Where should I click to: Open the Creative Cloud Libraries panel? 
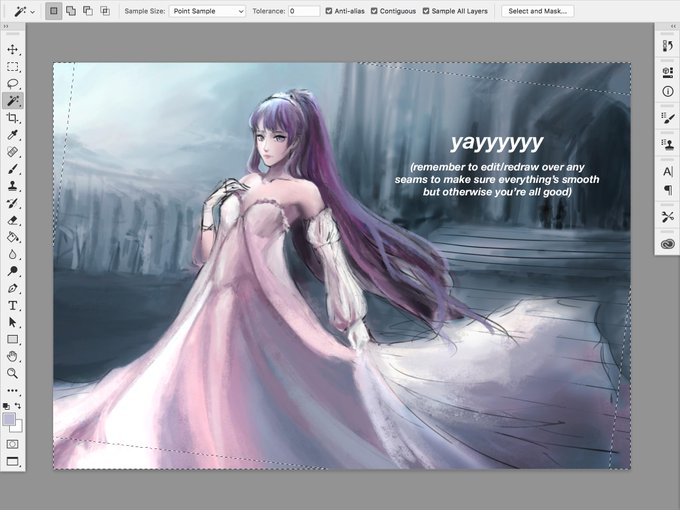tap(668, 244)
